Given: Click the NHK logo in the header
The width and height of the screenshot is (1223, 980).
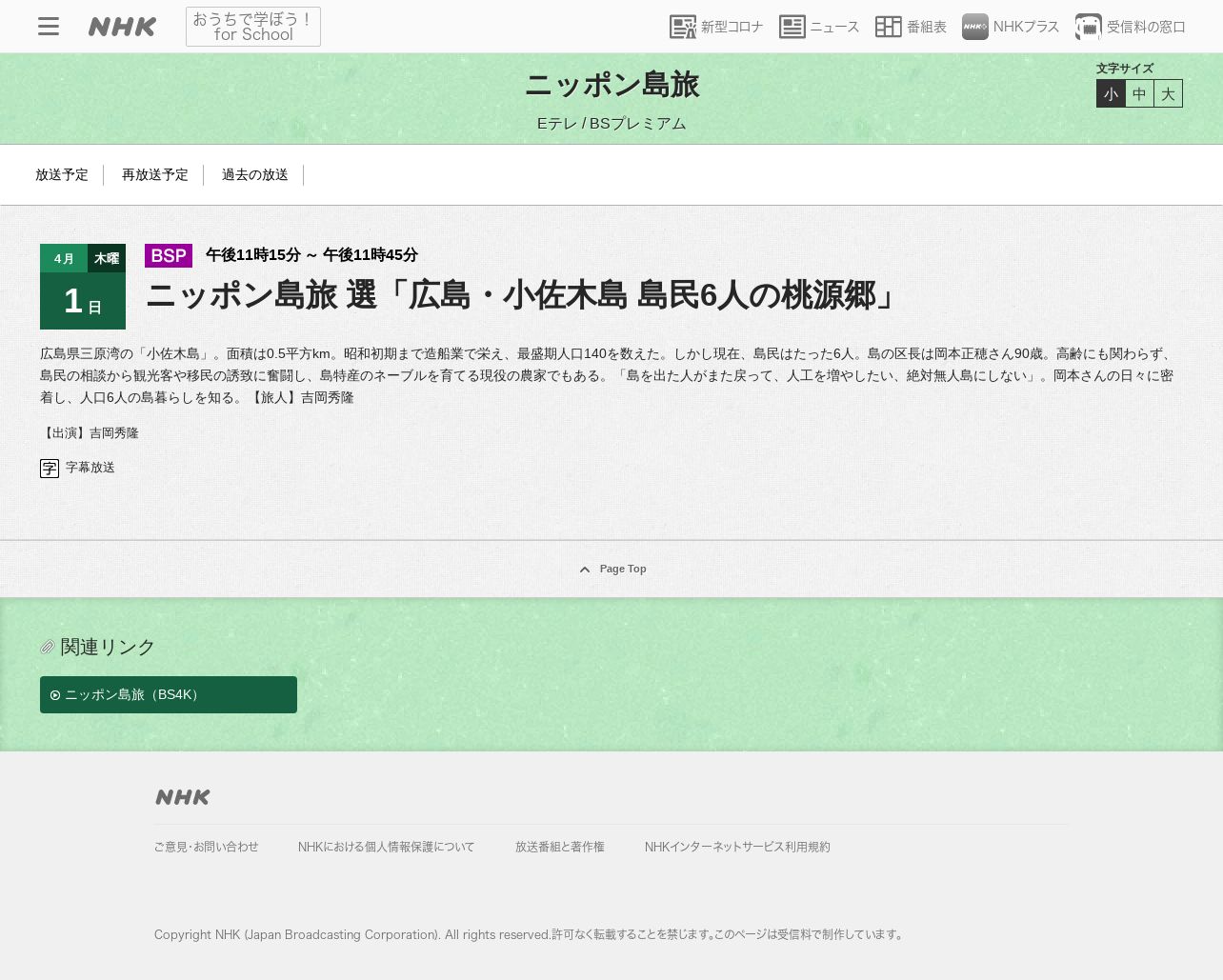Looking at the screenshot, I should click(x=122, y=27).
